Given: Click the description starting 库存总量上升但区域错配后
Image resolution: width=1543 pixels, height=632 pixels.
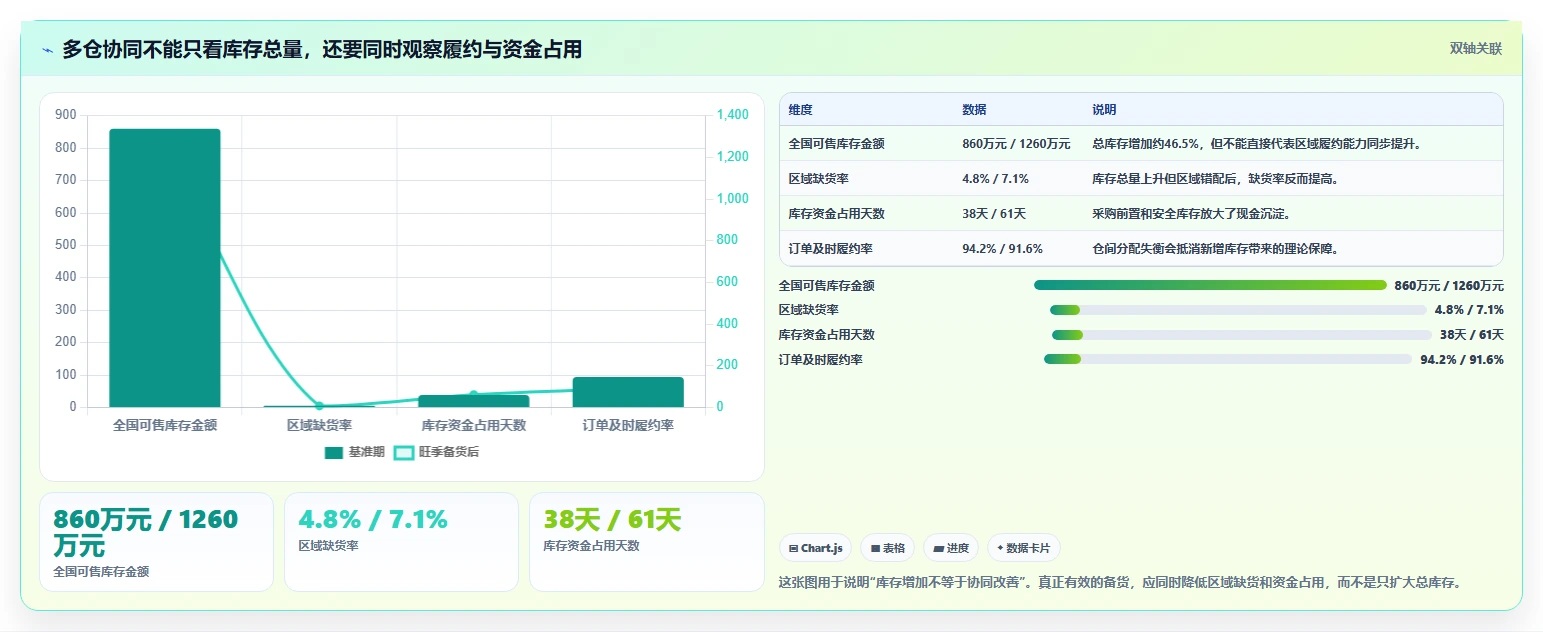Looking at the screenshot, I should pos(1215,179).
